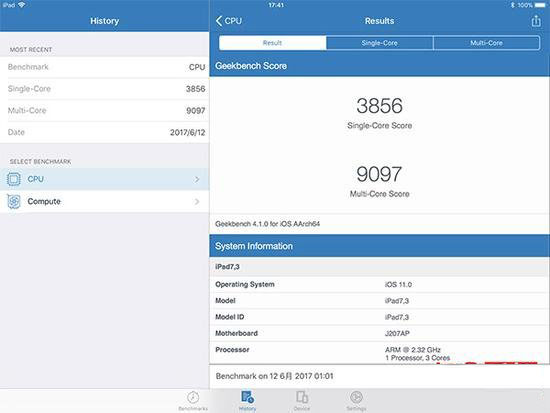
Task: Tap the Bluetooth icon in status bar
Action: point(512,5)
